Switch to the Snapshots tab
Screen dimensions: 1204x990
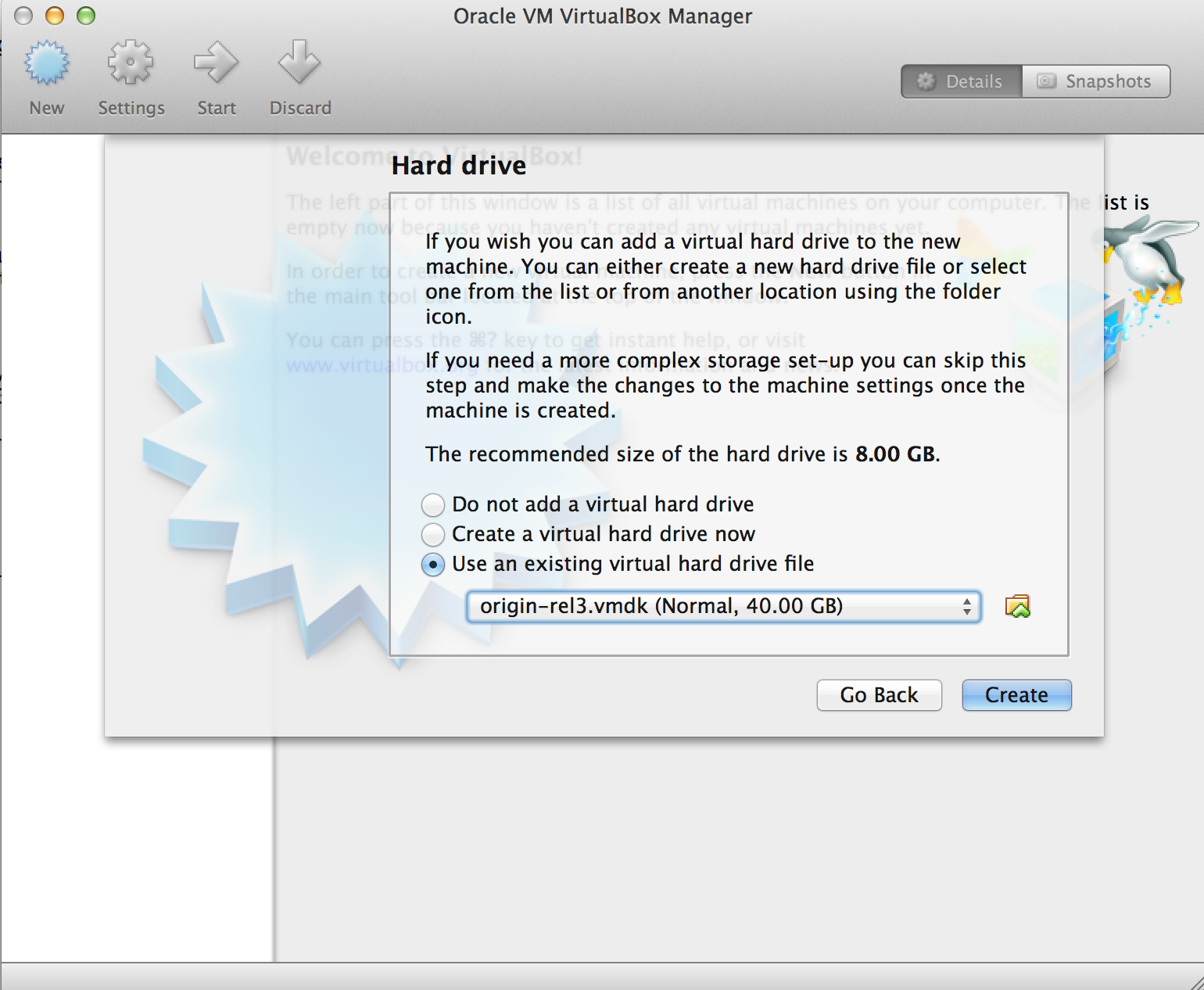coord(1095,81)
